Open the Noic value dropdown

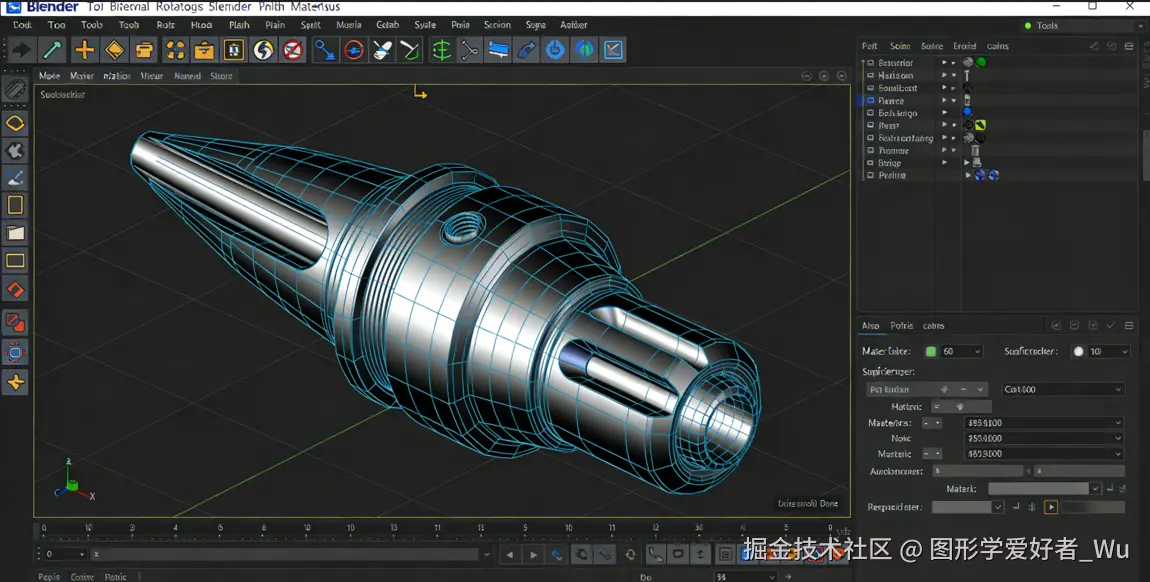pos(1044,438)
